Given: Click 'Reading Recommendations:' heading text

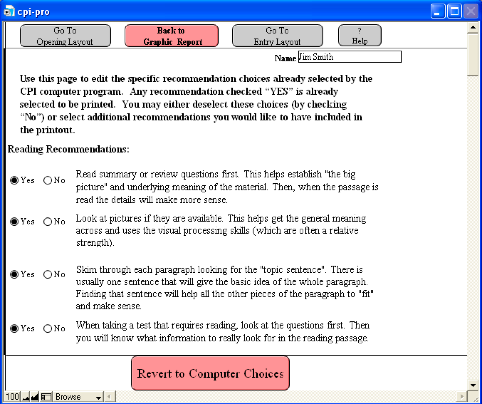Looking at the screenshot, I should (68, 149).
